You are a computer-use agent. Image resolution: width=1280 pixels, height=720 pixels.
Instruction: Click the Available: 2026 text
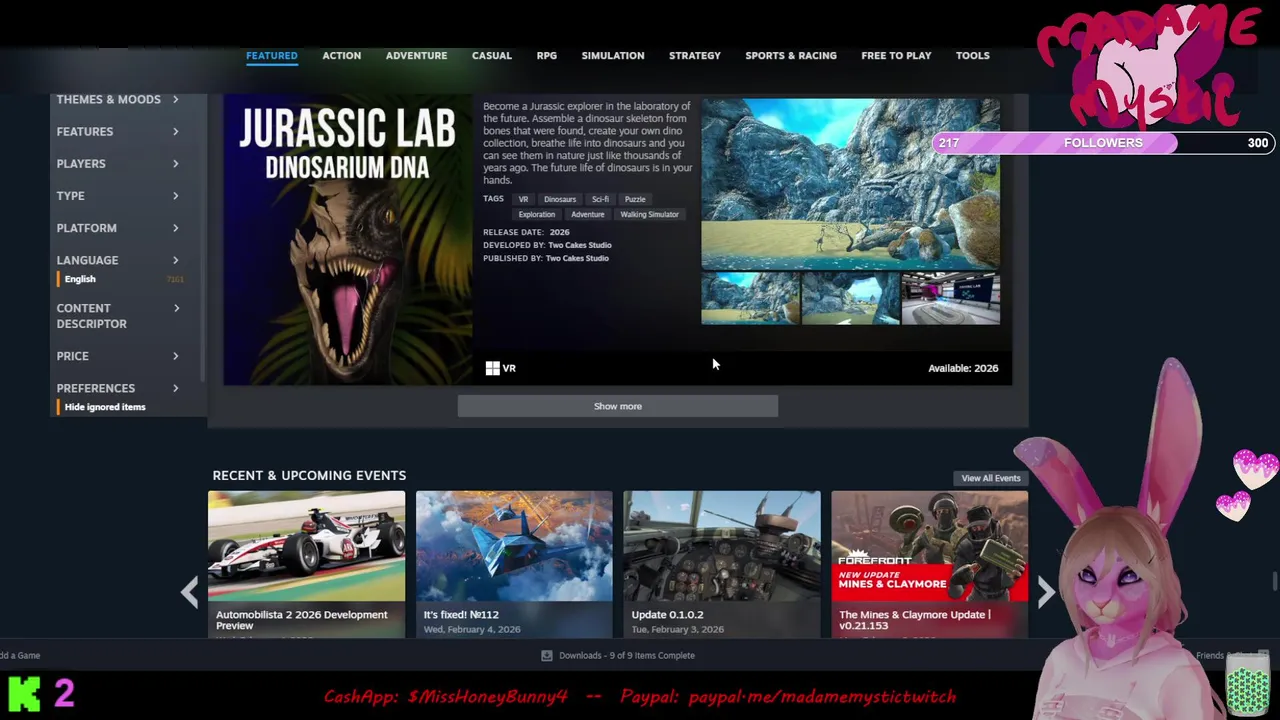(963, 368)
